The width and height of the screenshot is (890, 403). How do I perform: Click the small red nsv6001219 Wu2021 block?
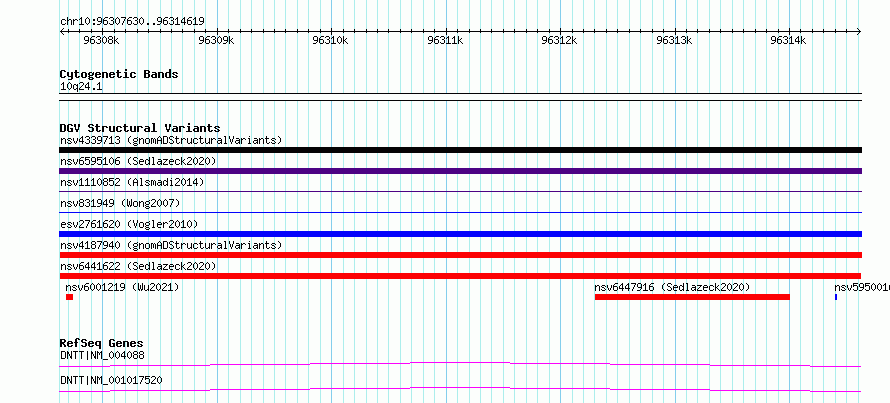69,297
